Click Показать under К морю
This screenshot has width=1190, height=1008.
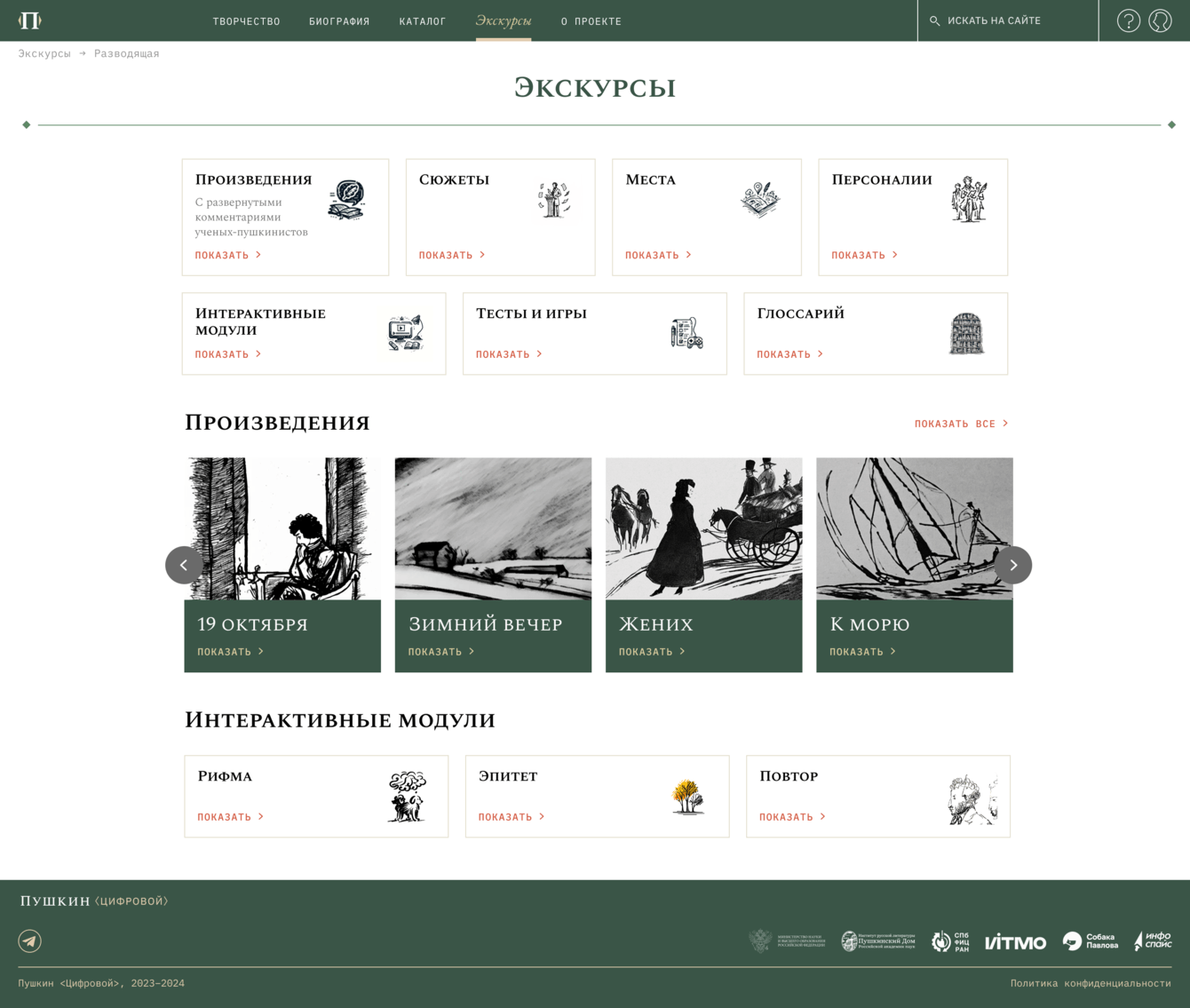(x=863, y=652)
